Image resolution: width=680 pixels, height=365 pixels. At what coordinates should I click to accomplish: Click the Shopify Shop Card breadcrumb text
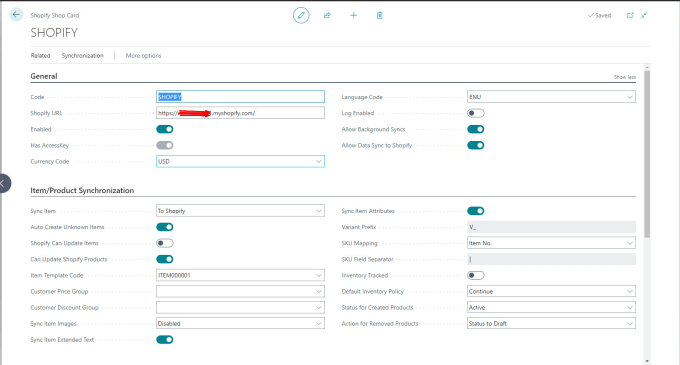tap(55, 15)
